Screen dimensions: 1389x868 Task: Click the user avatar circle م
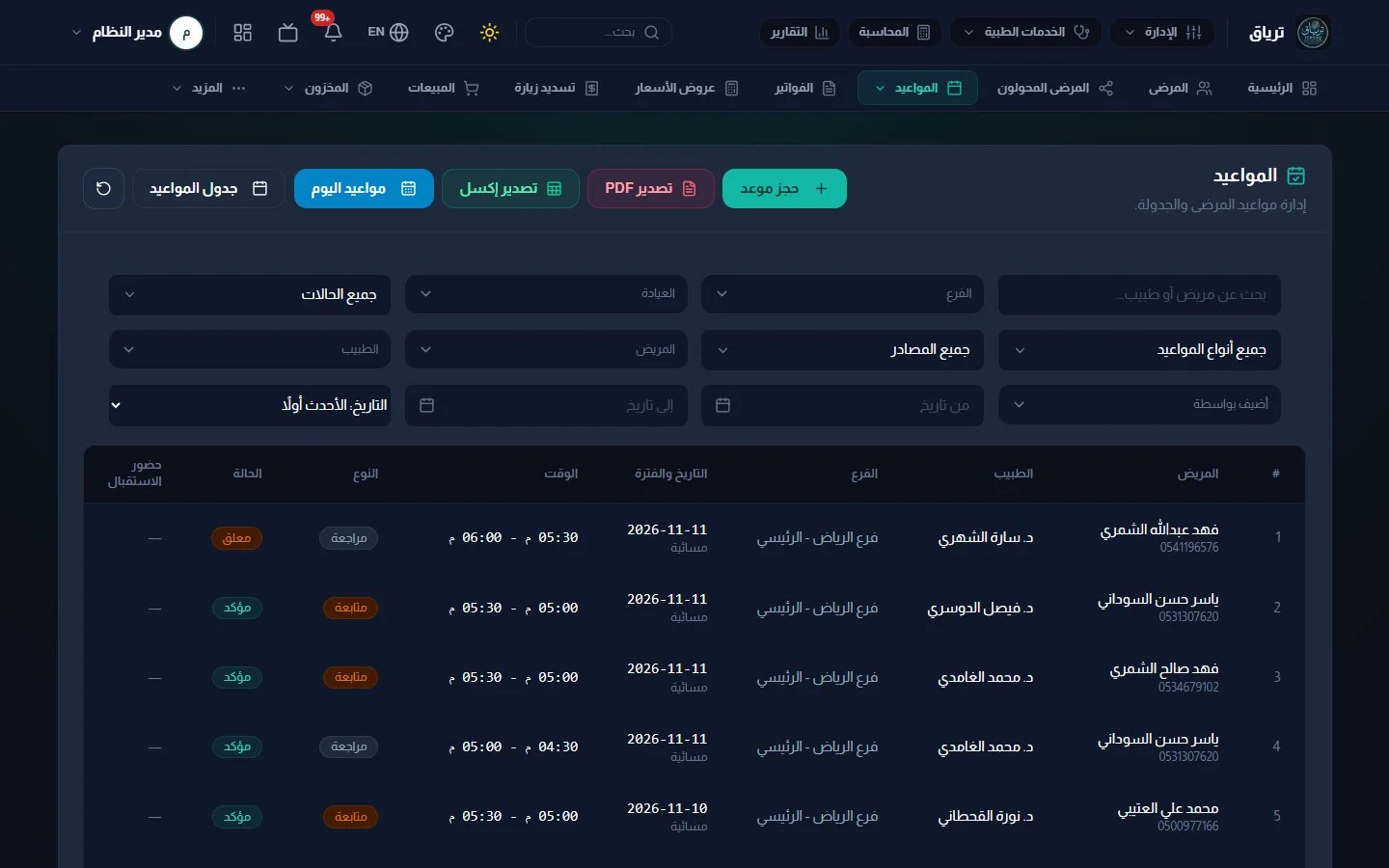point(186,33)
